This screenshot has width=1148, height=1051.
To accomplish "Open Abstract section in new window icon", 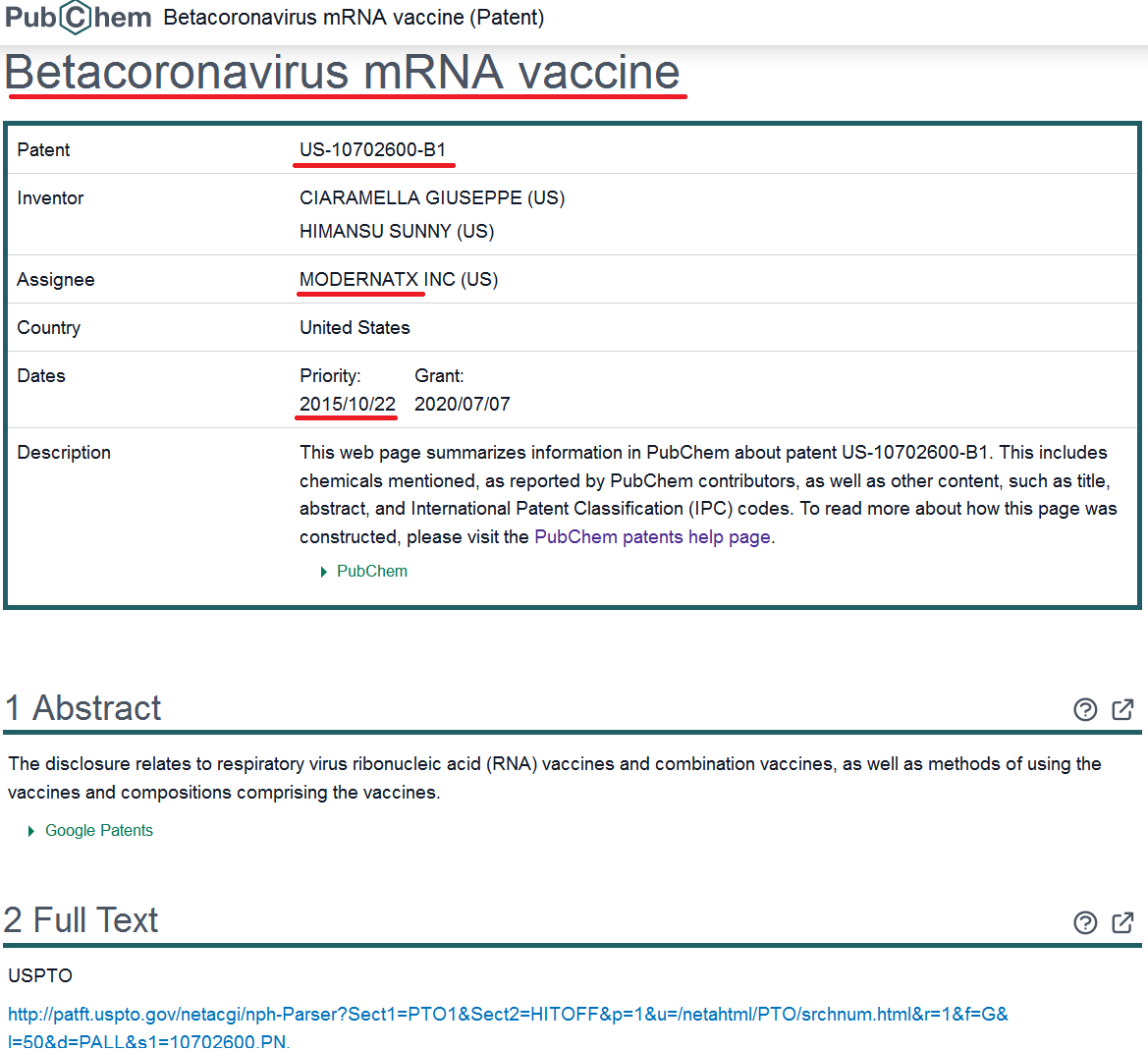I will pos(1122,709).
